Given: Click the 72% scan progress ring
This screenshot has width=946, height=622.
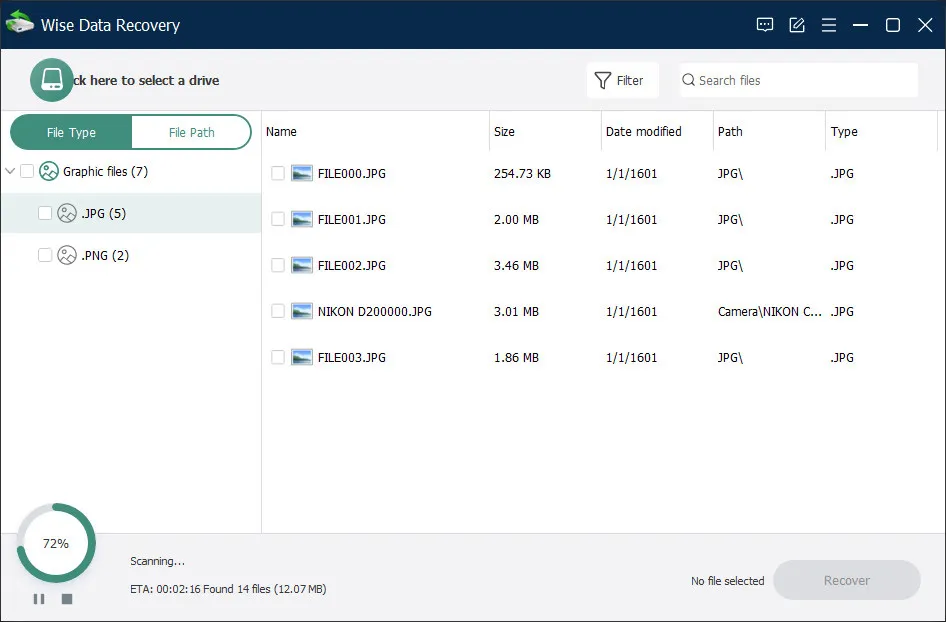Looking at the screenshot, I should pyautogui.click(x=56, y=543).
